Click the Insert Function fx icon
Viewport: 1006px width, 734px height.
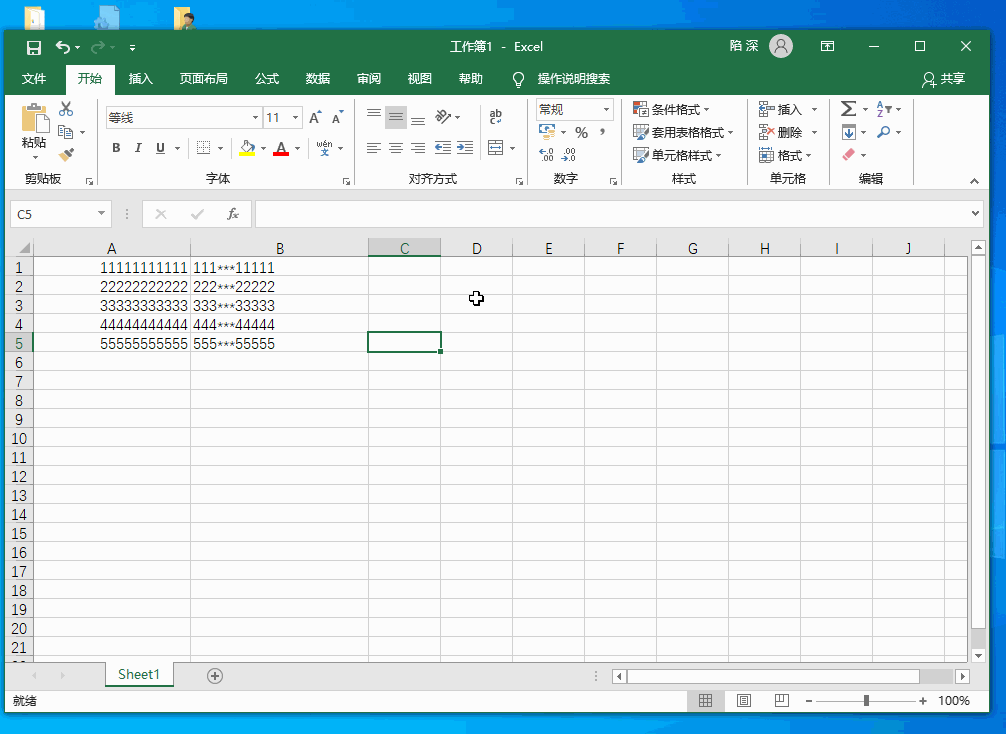pos(232,214)
